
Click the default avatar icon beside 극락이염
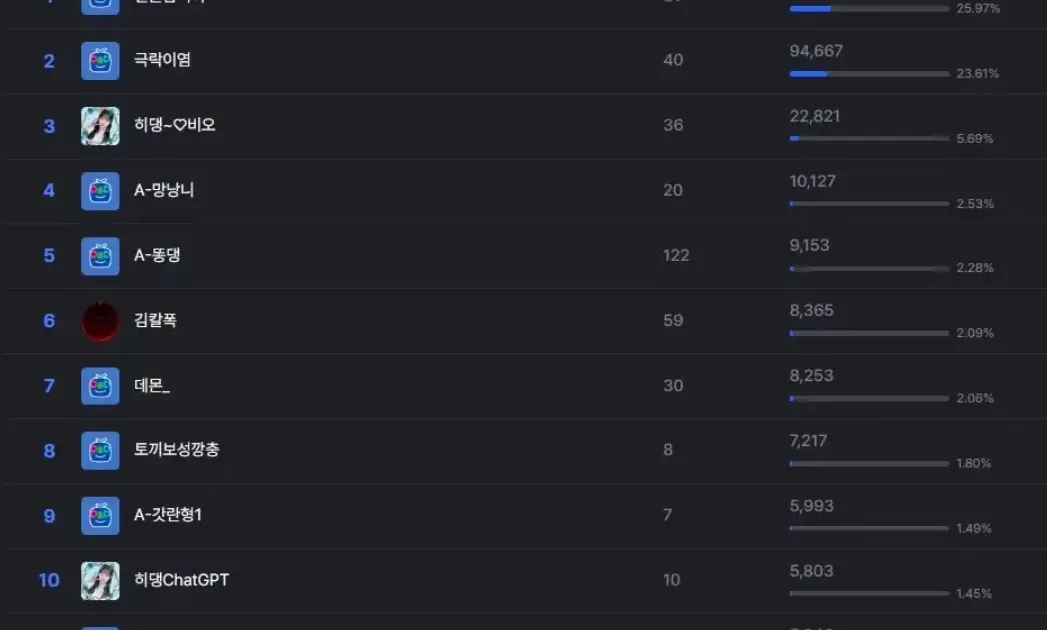point(100,61)
